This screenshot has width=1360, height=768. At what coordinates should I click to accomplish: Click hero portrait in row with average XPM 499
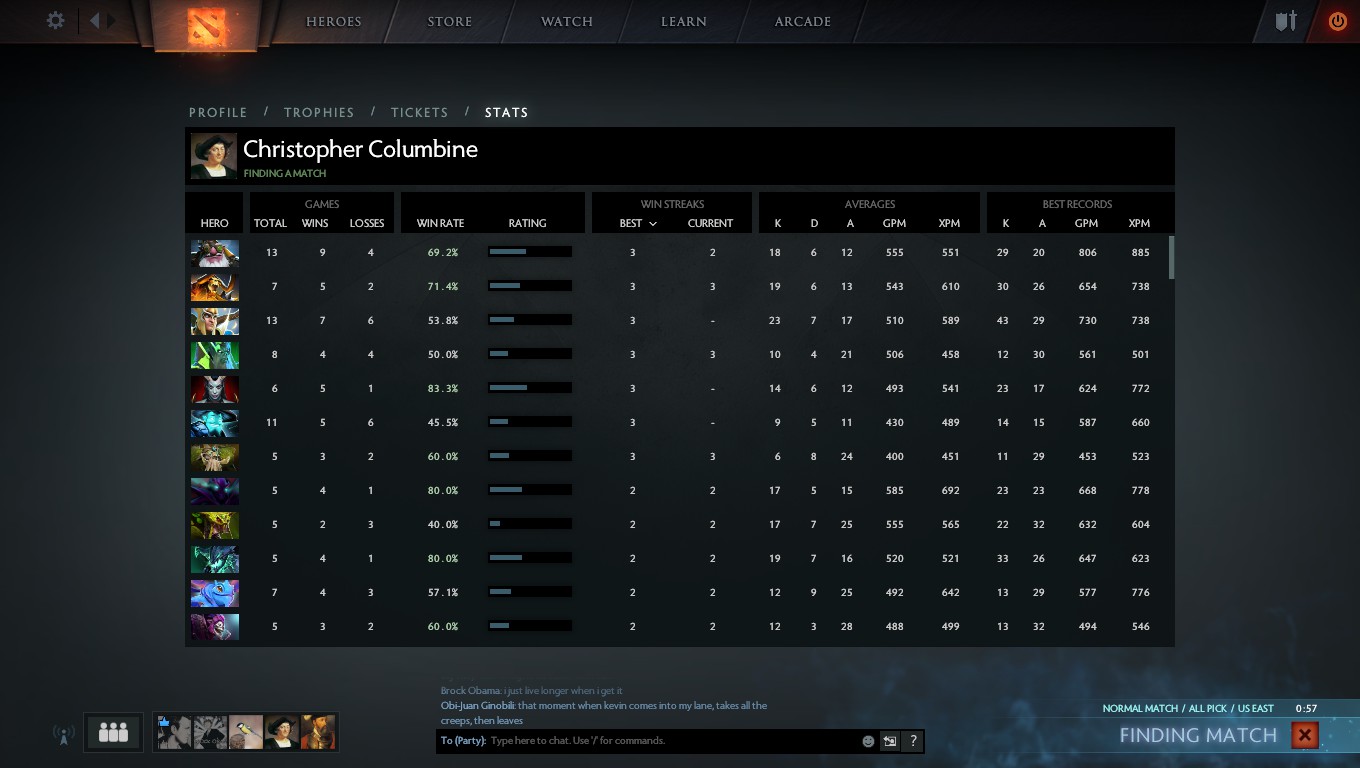[215, 627]
